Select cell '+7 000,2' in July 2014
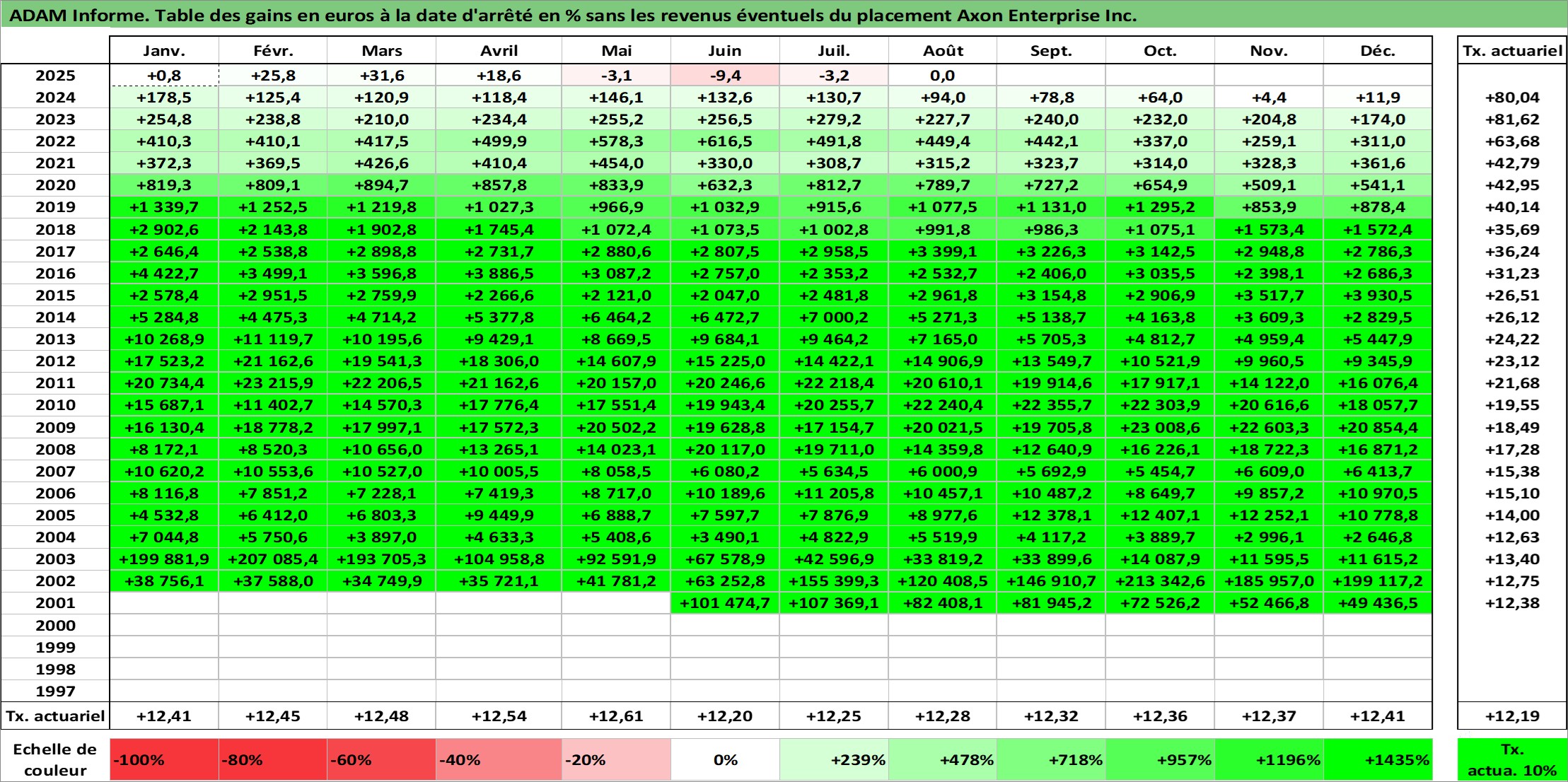This screenshot has width=1568, height=782. pyautogui.click(x=834, y=317)
